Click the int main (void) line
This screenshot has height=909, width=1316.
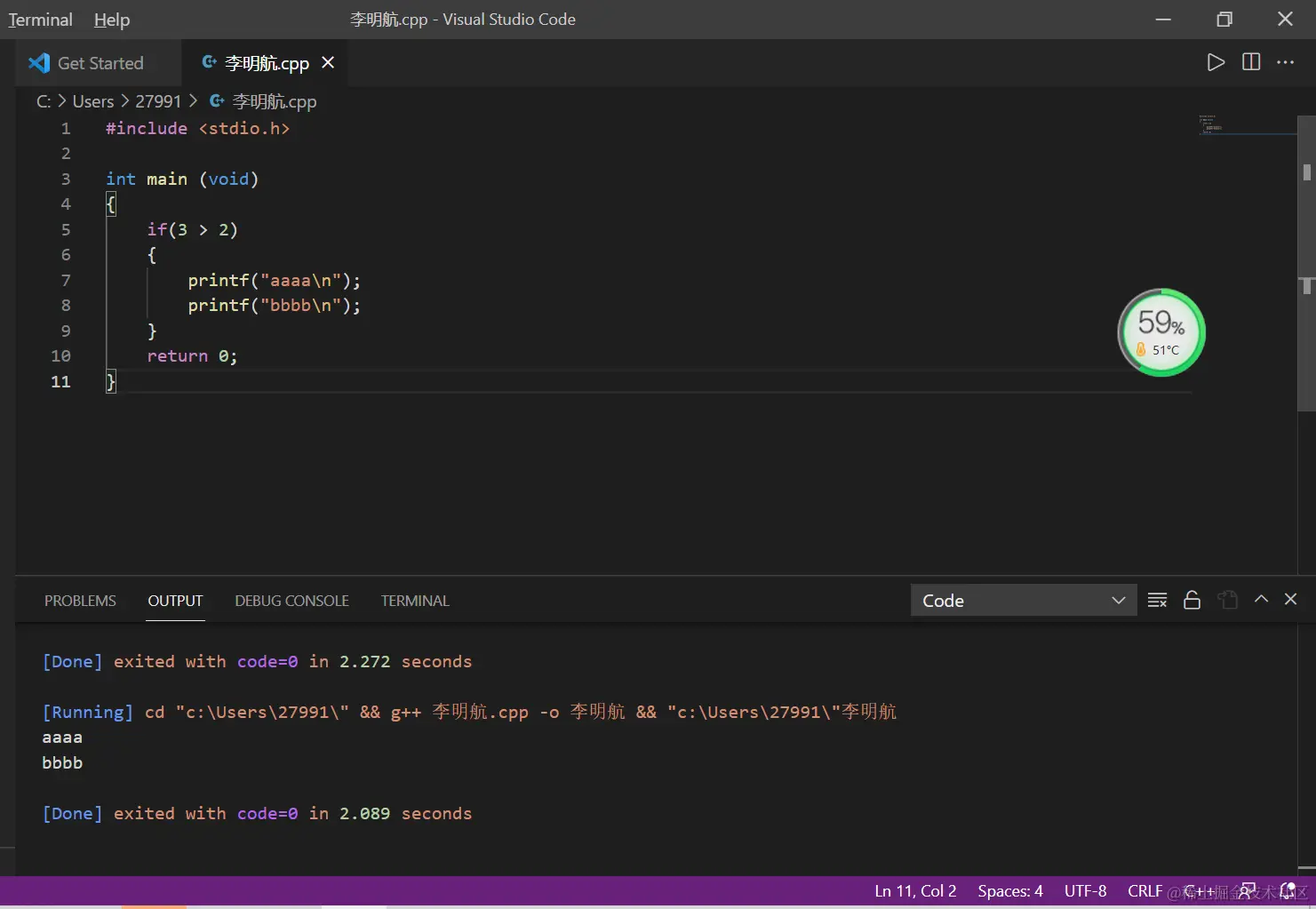182,179
